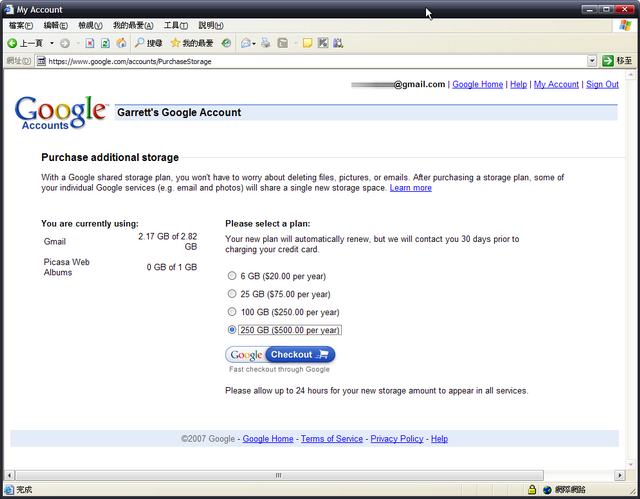
Task: Click the History toolbar icon
Action: (x=226, y=43)
